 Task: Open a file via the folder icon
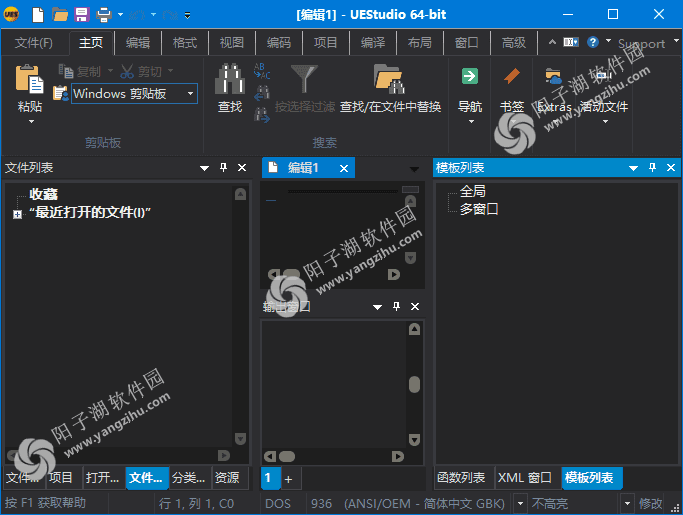point(60,14)
